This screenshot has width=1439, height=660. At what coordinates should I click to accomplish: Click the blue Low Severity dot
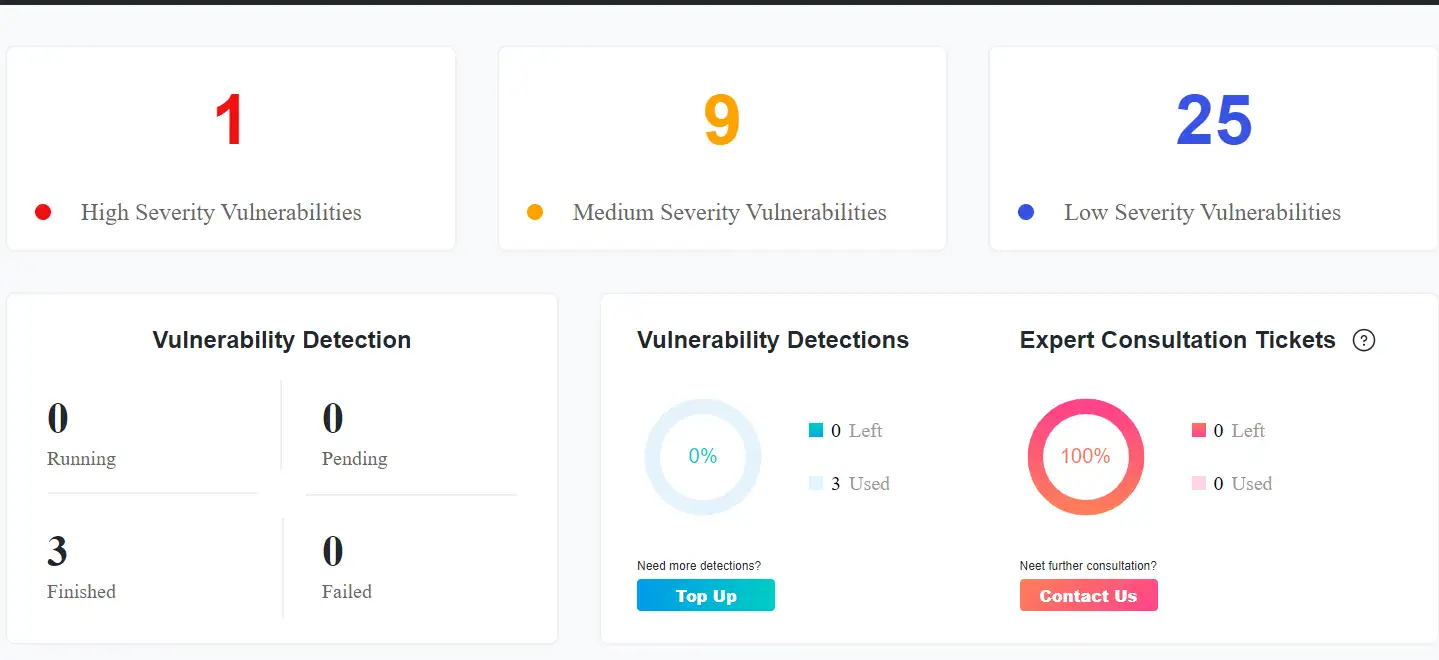[x=1026, y=212]
